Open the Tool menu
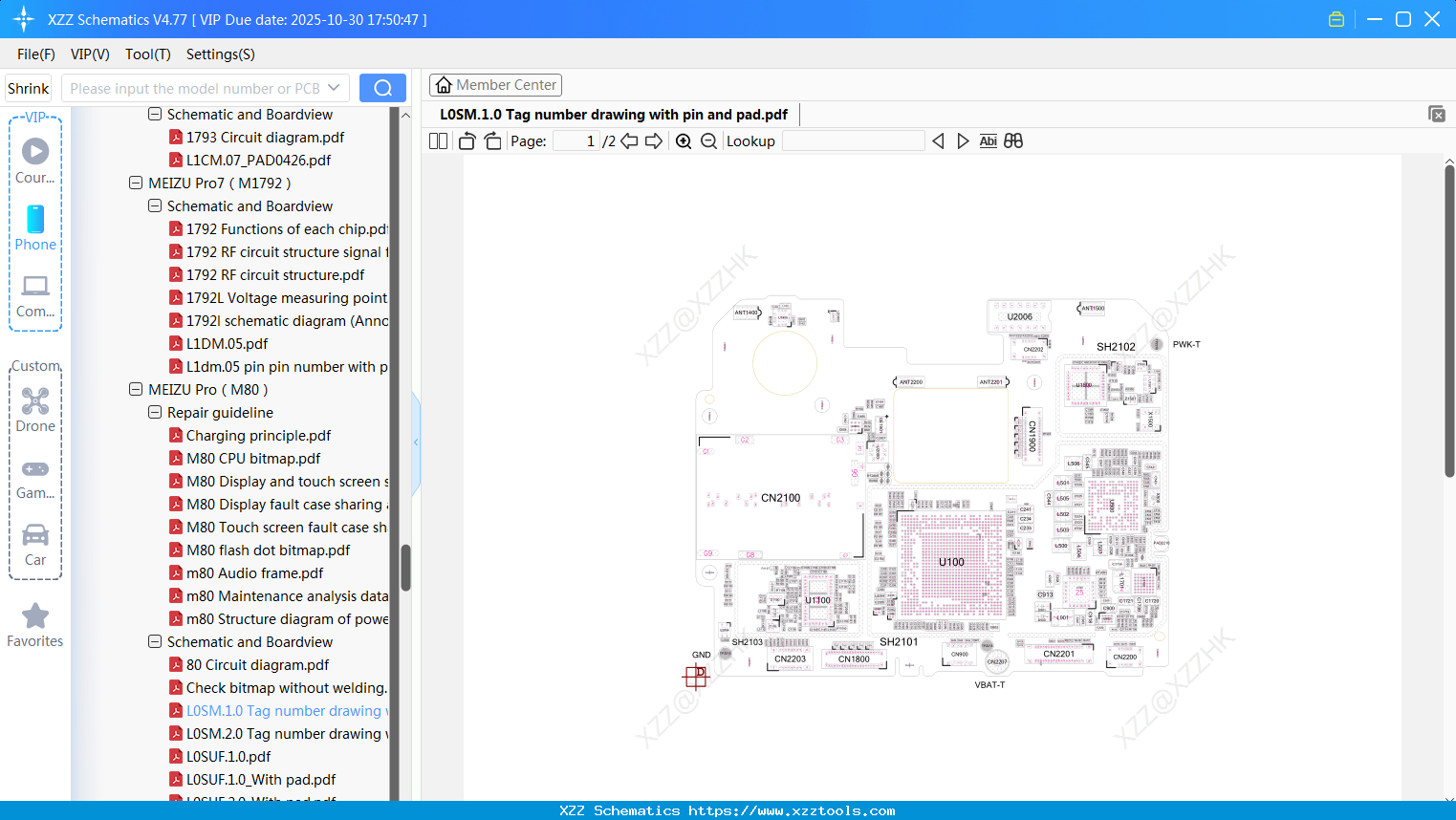The height and width of the screenshot is (820, 1456). pyautogui.click(x=147, y=54)
